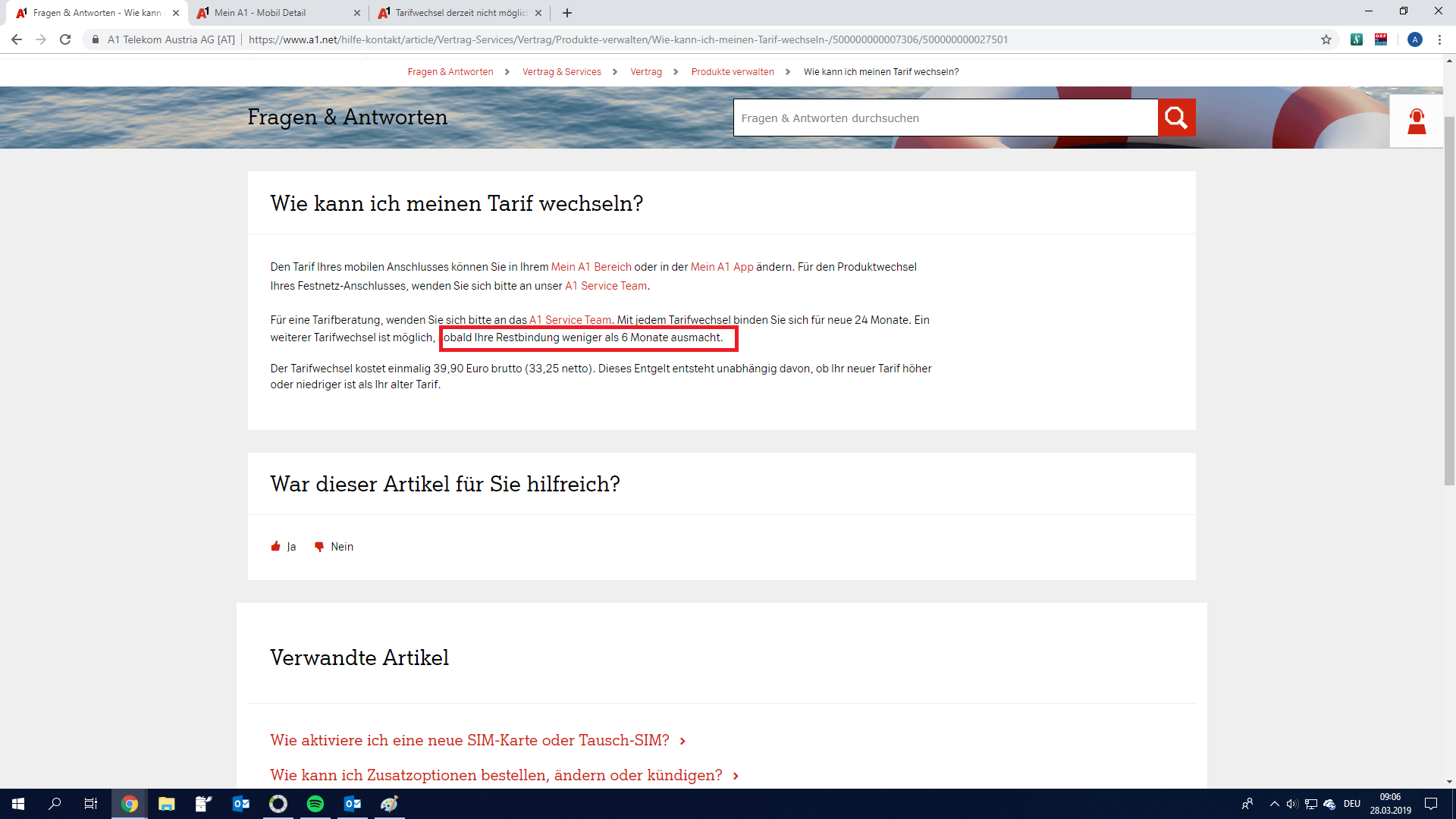Open the Spotify taskbar icon
The width and height of the screenshot is (1456, 819).
315,804
